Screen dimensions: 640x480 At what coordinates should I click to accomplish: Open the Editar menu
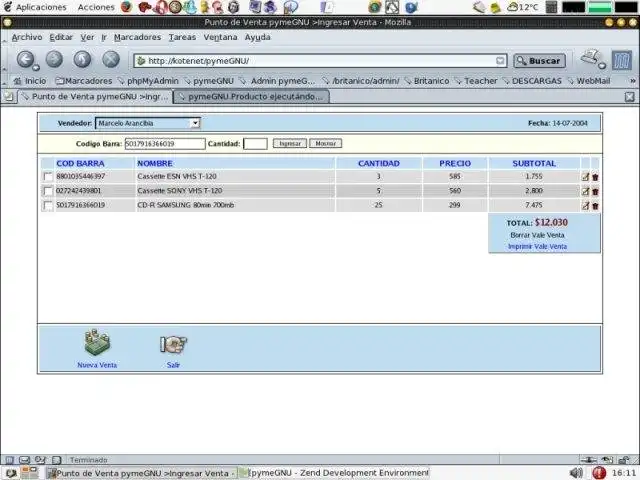pos(61,37)
